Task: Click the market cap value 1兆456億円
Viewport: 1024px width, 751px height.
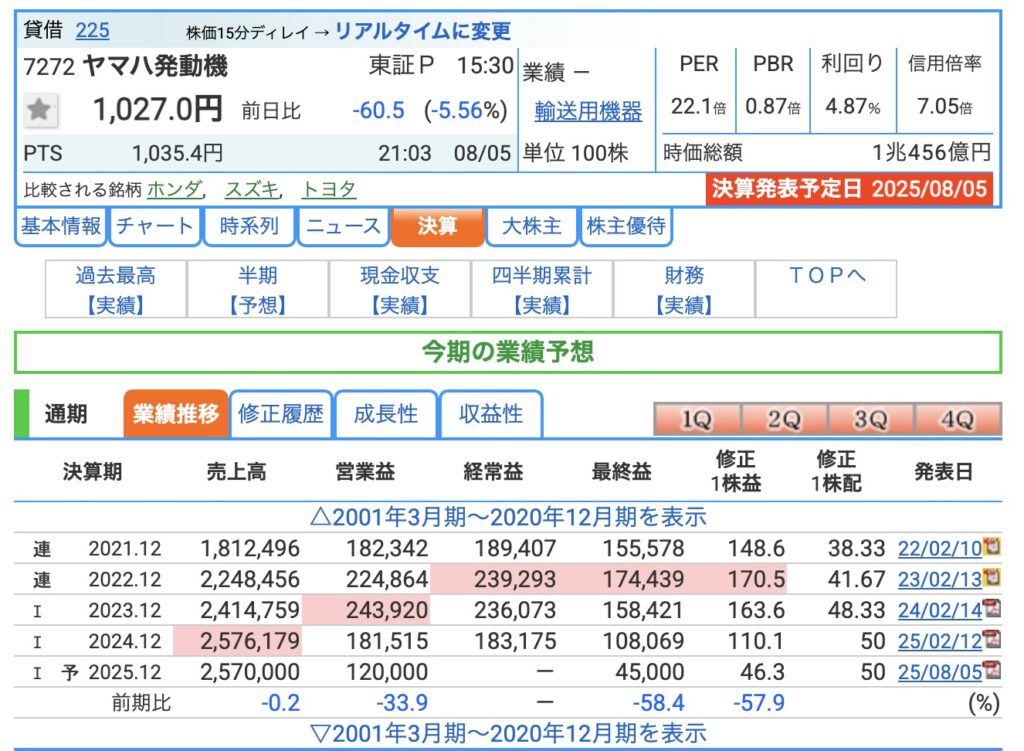Action: click(932, 152)
